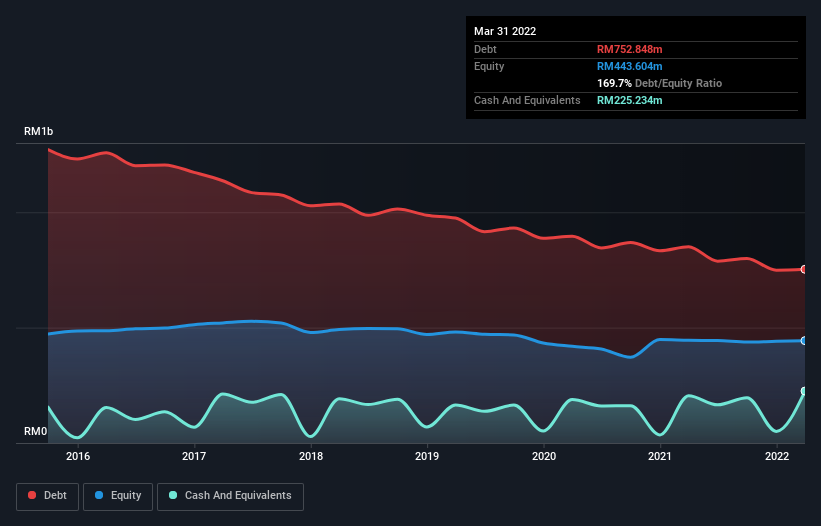Click the RM752.848m debt value
This screenshot has width=821, height=526.
[629, 49]
